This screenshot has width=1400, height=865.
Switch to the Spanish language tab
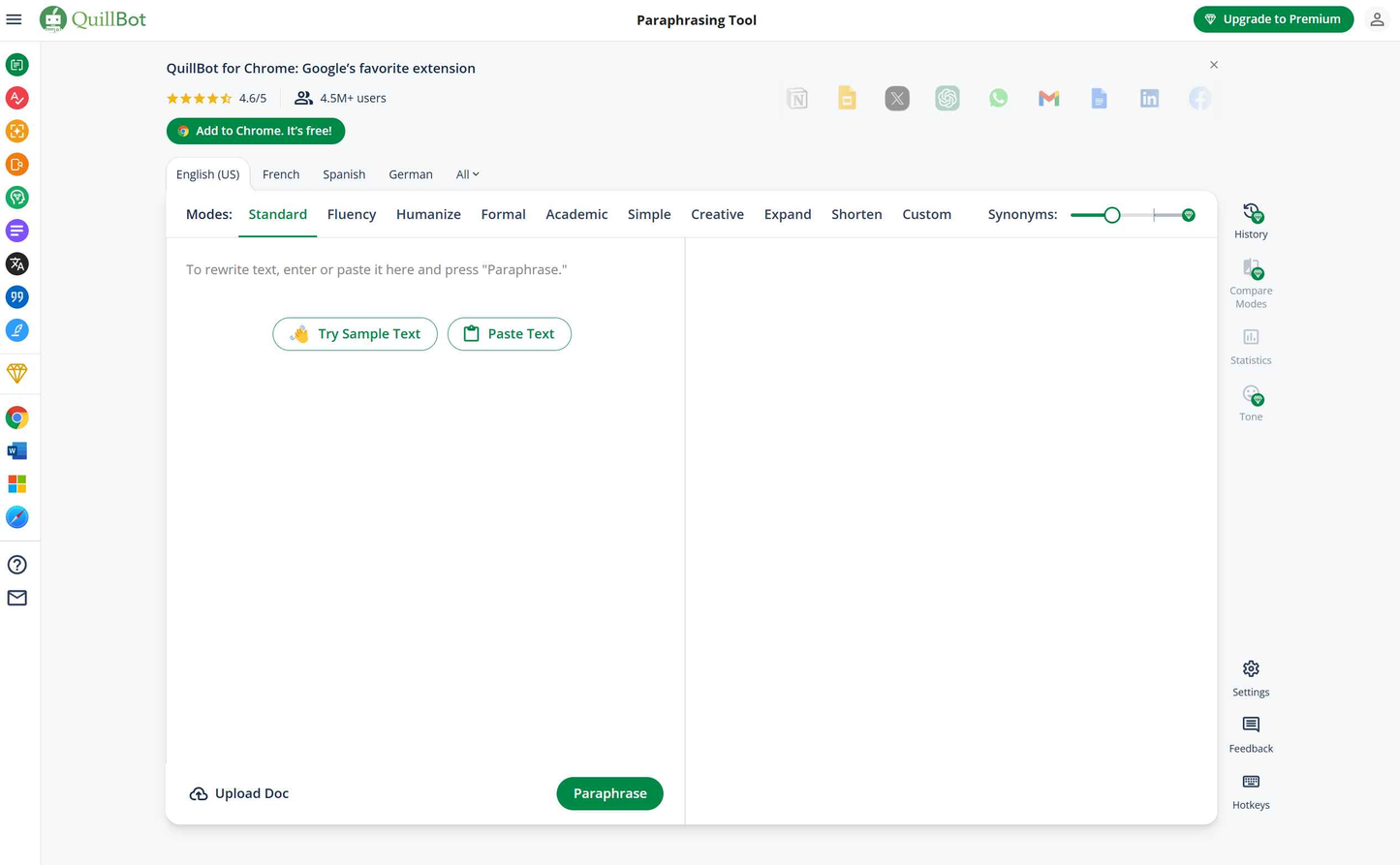[344, 174]
